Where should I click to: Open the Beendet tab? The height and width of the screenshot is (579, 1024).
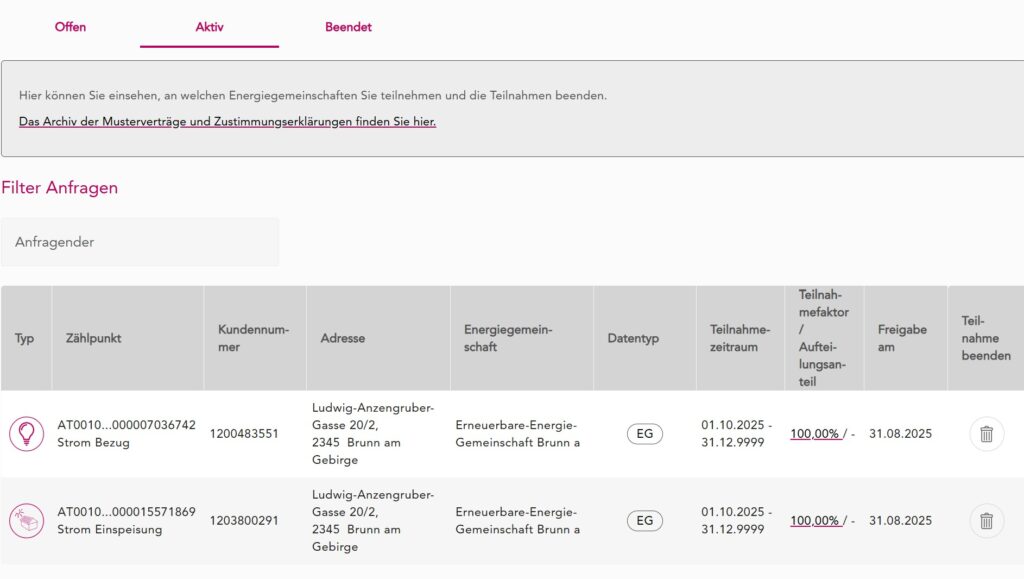[348, 27]
